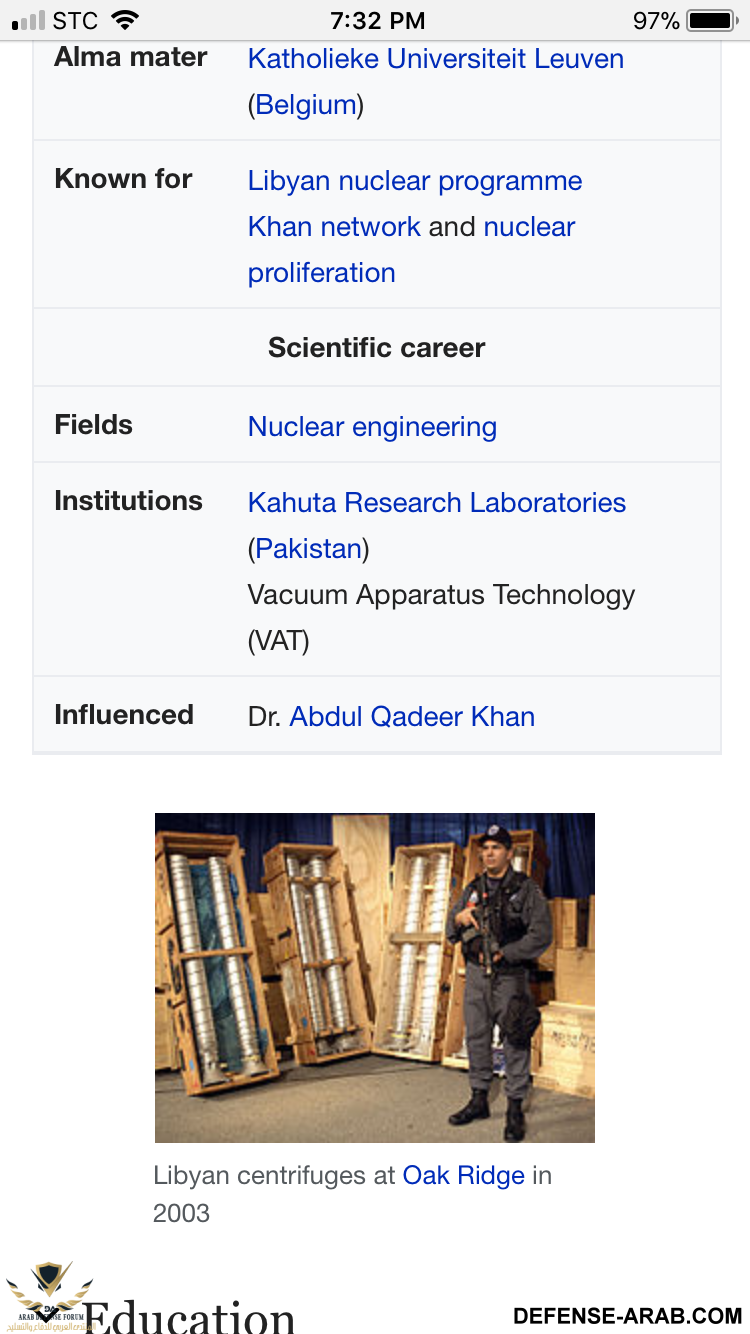
Task: Click the Nuclear engineering link
Action: pyautogui.click(x=372, y=427)
